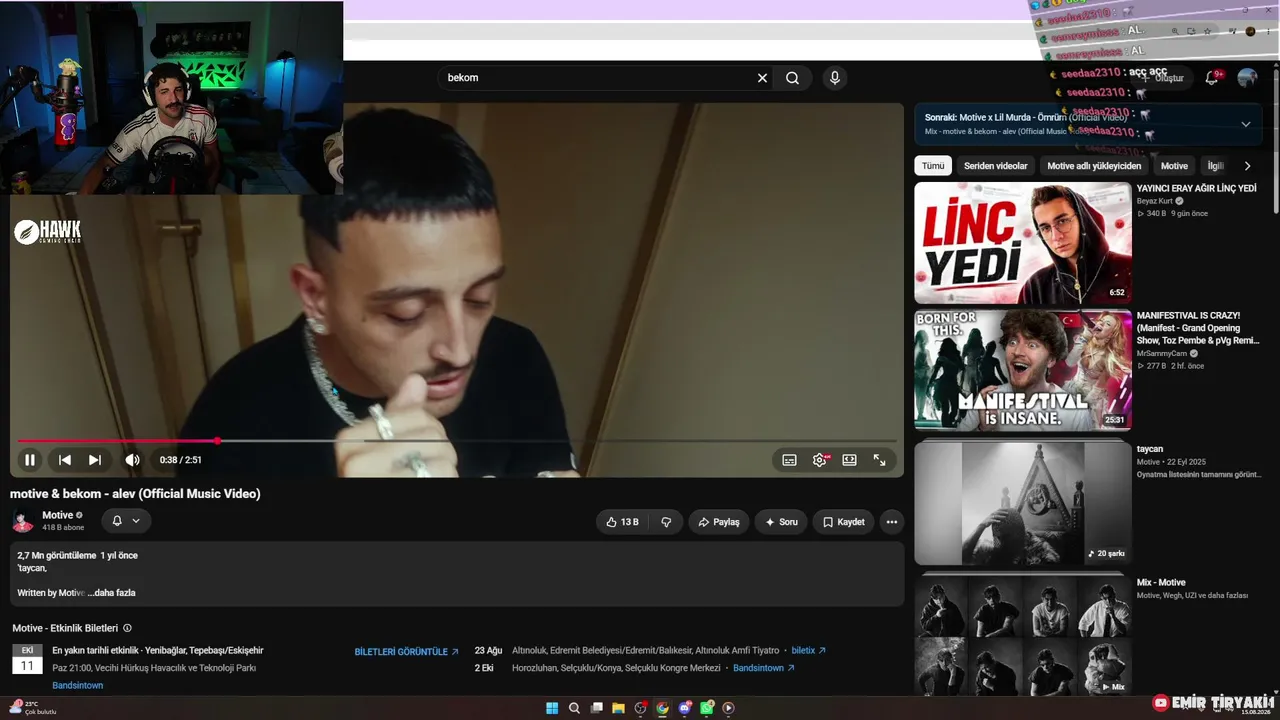This screenshot has width=1280, height=720.
Task: Expand the Sonraki mix playlist panel
Action: (1245, 124)
